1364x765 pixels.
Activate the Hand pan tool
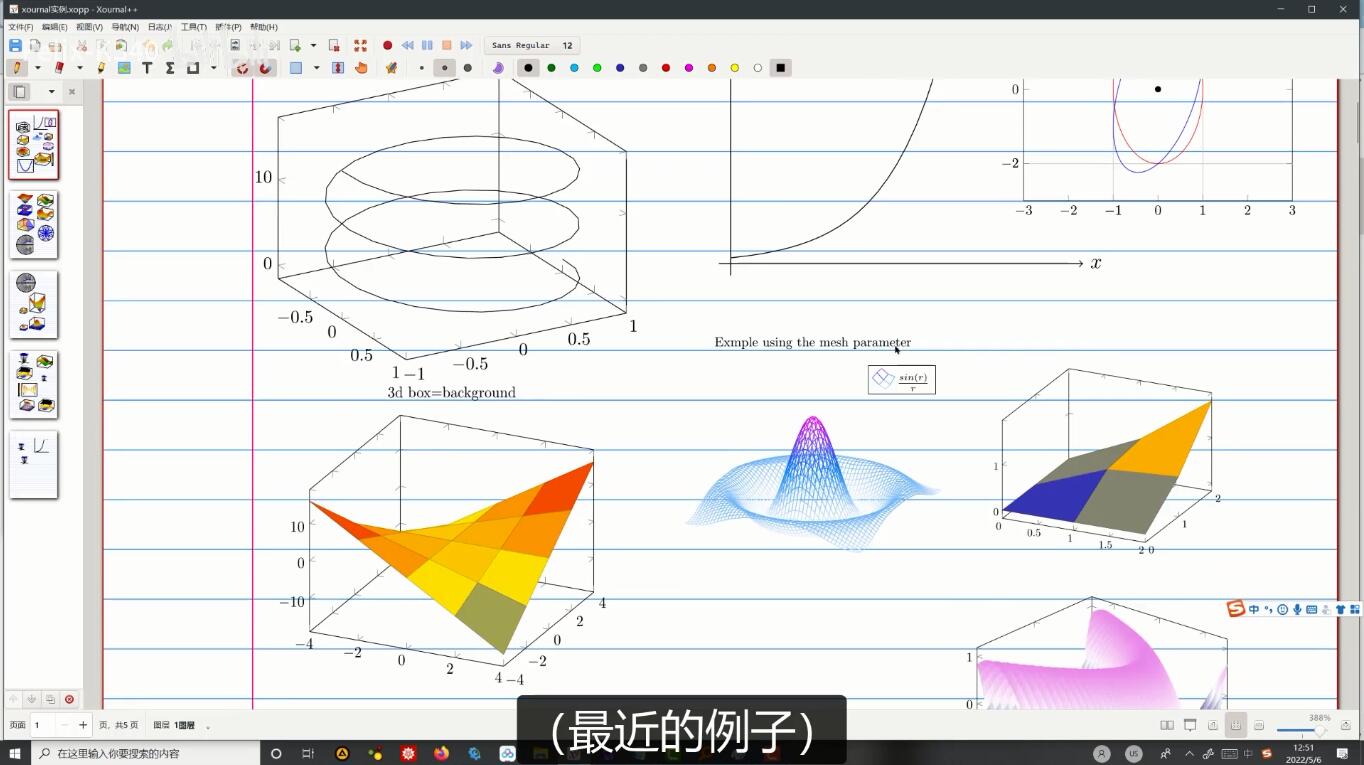click(361, 68)
